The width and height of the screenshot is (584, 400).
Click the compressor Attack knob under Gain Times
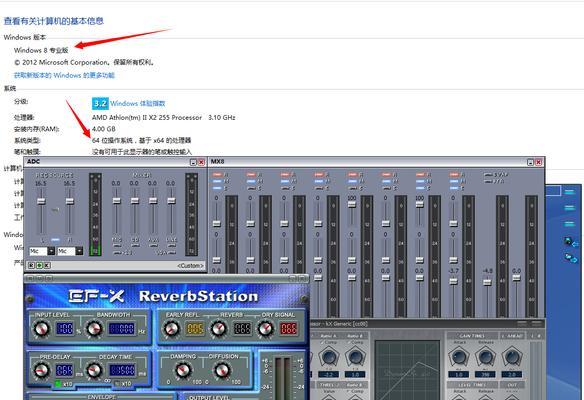point(459,357)
